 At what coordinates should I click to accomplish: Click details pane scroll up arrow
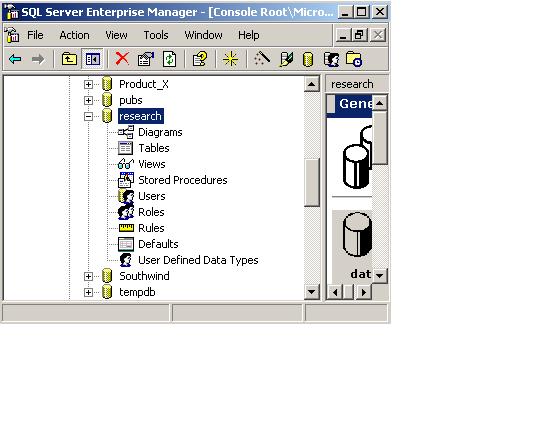380,103
